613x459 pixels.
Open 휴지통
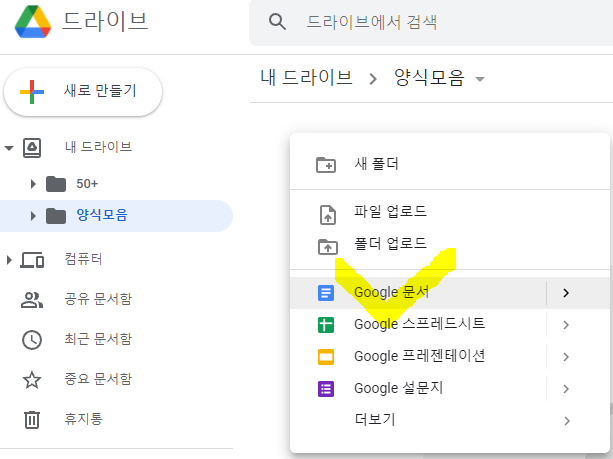tap(83, 419)
